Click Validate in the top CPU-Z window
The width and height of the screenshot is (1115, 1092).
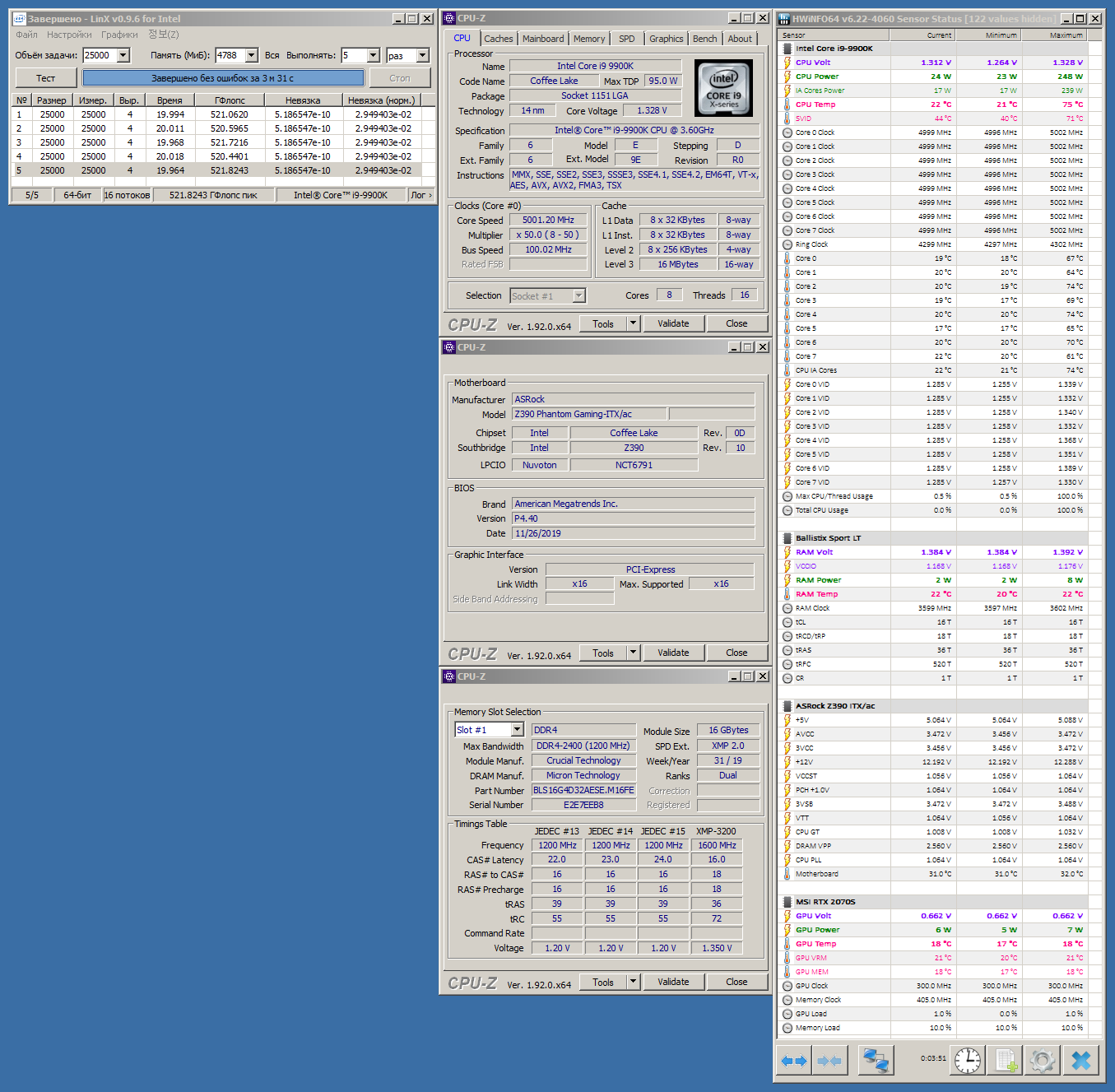(673, 323)
